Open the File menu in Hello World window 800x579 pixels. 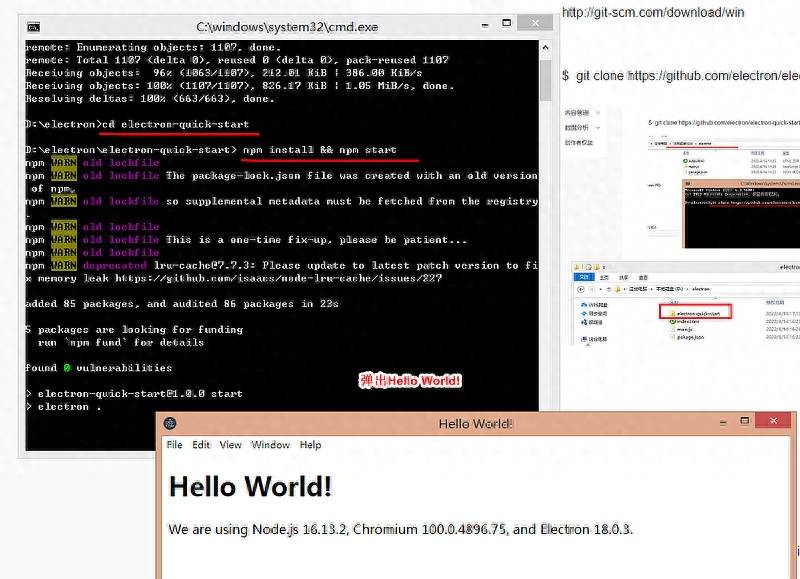(x=174, y=445)
